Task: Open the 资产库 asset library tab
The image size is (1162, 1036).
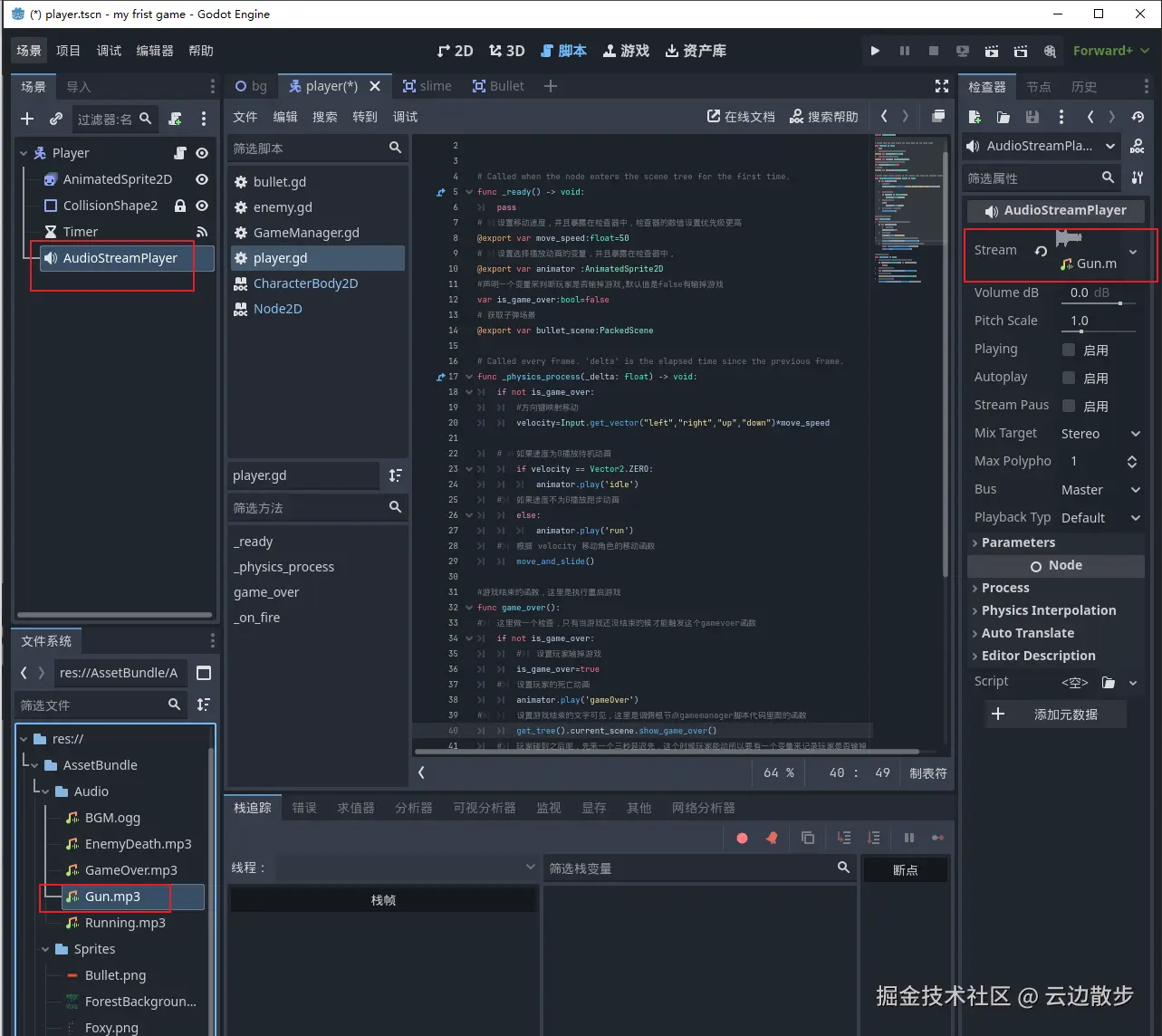Action: (x=696, y=51)
